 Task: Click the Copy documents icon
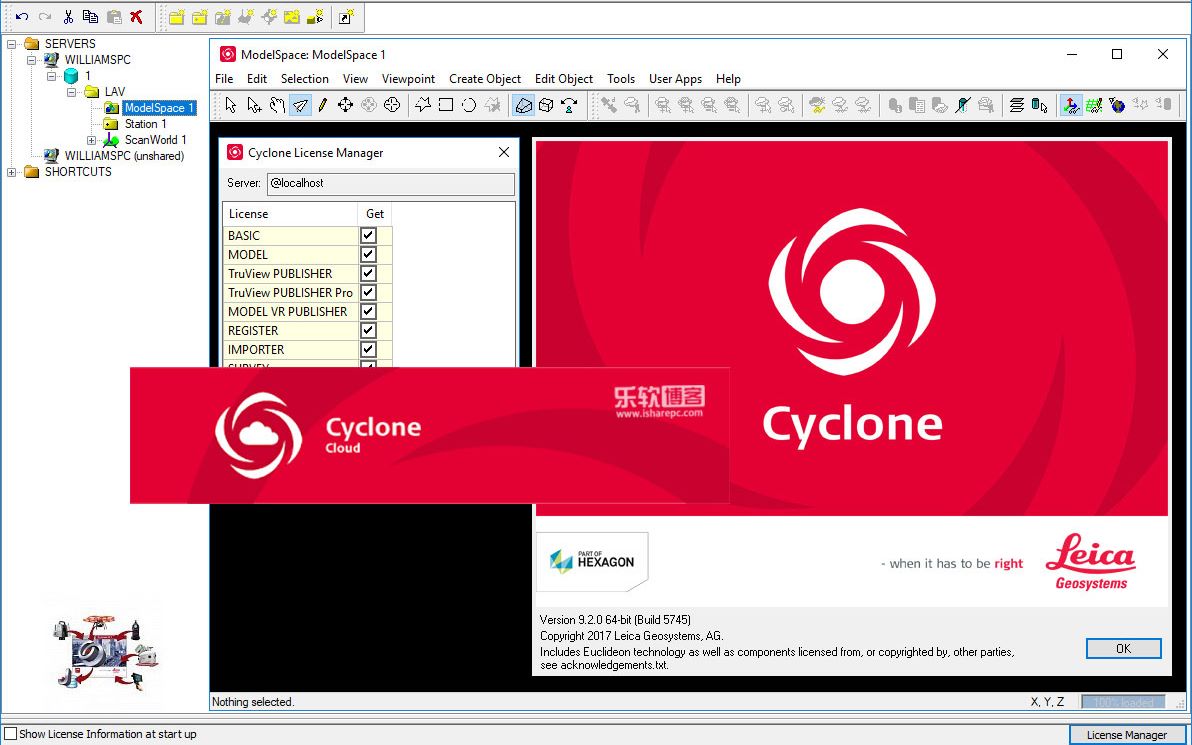coord(90,17)
